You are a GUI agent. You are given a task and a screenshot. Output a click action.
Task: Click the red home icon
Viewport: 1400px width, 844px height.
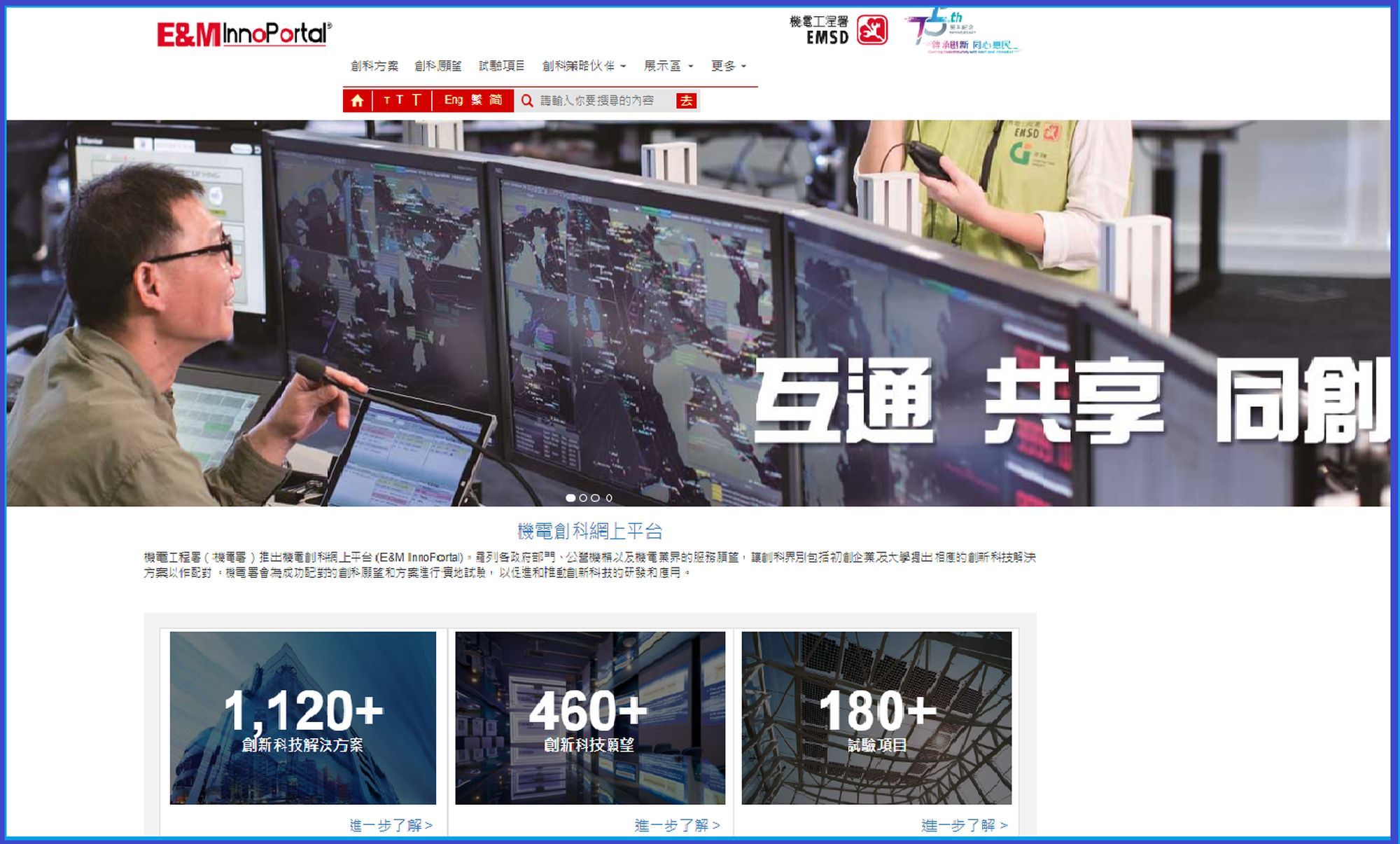click(359, 100)
